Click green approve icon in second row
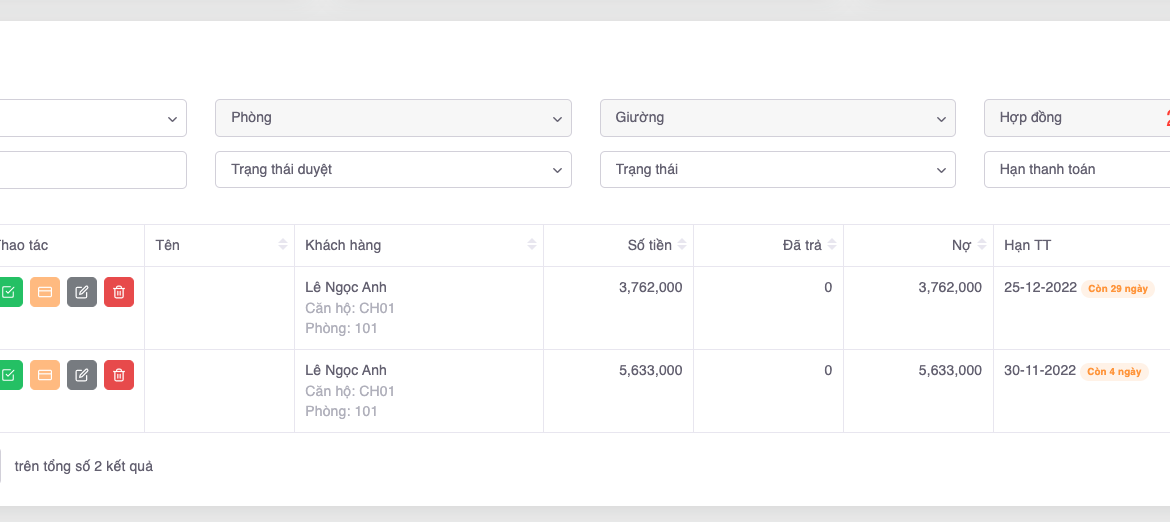The image size is (1170, 522). [x=9, y=375]
